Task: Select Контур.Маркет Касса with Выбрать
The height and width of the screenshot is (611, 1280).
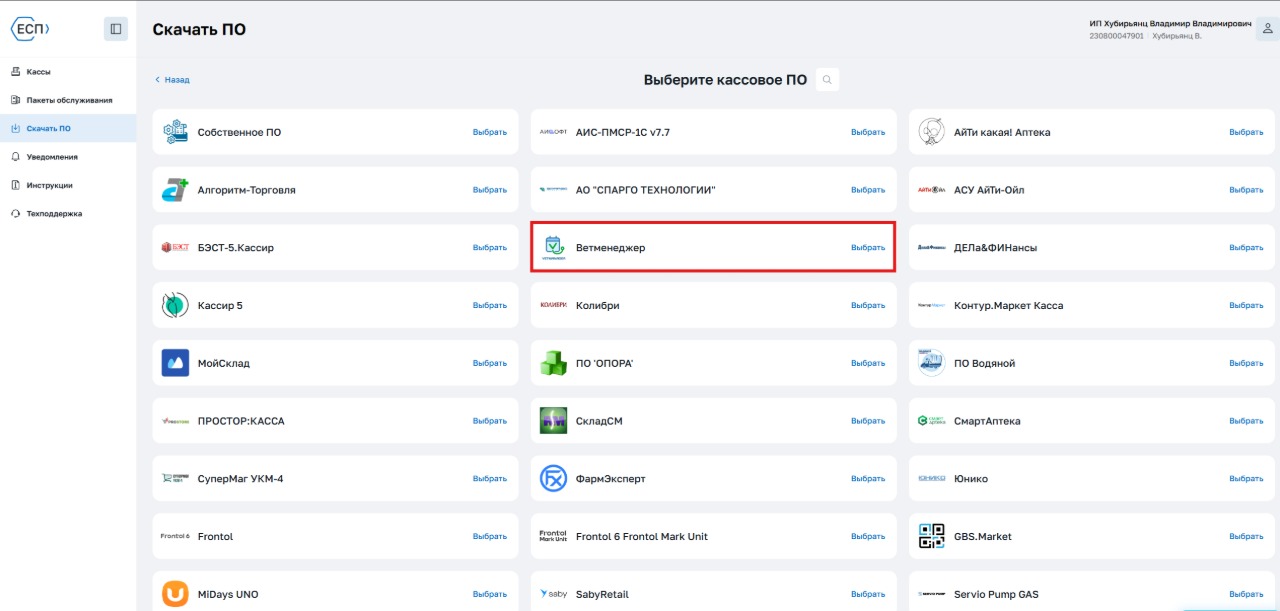Action: (x=1245, y=305)
